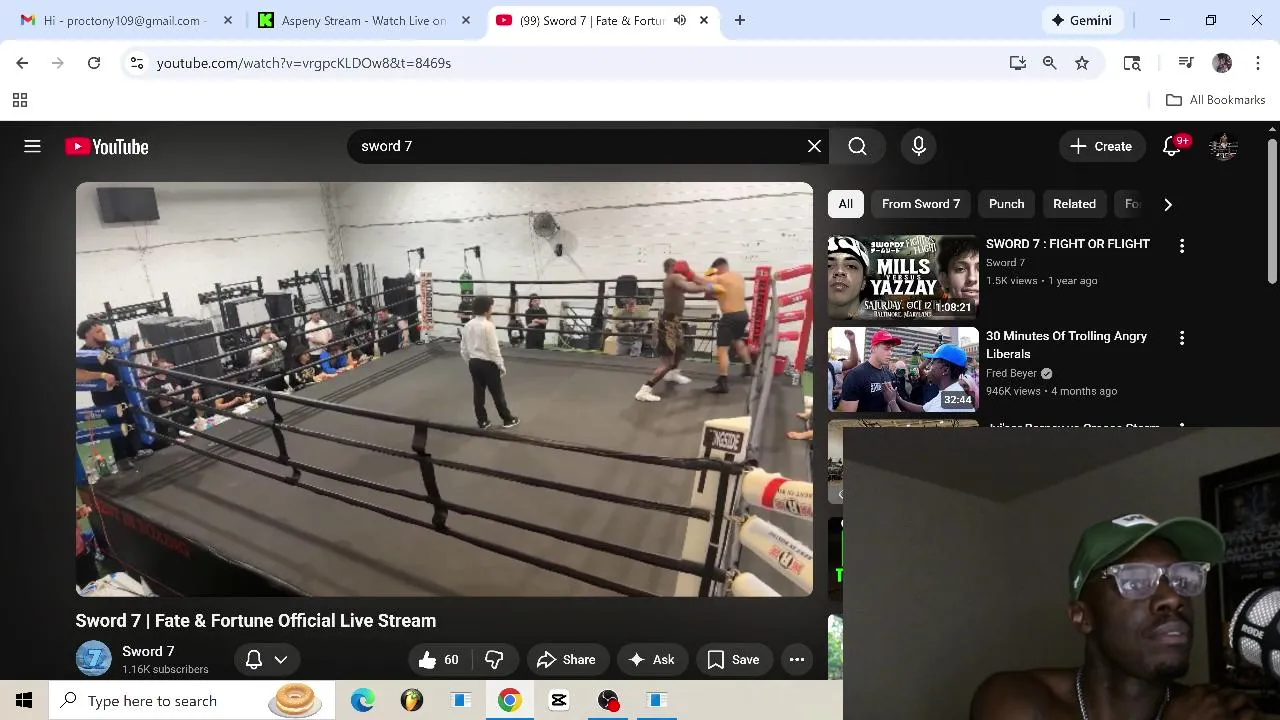Close the Sword 7 YouTube tab
The height and width of the screenshot is (720, 1280).
(x=704, y=20)
